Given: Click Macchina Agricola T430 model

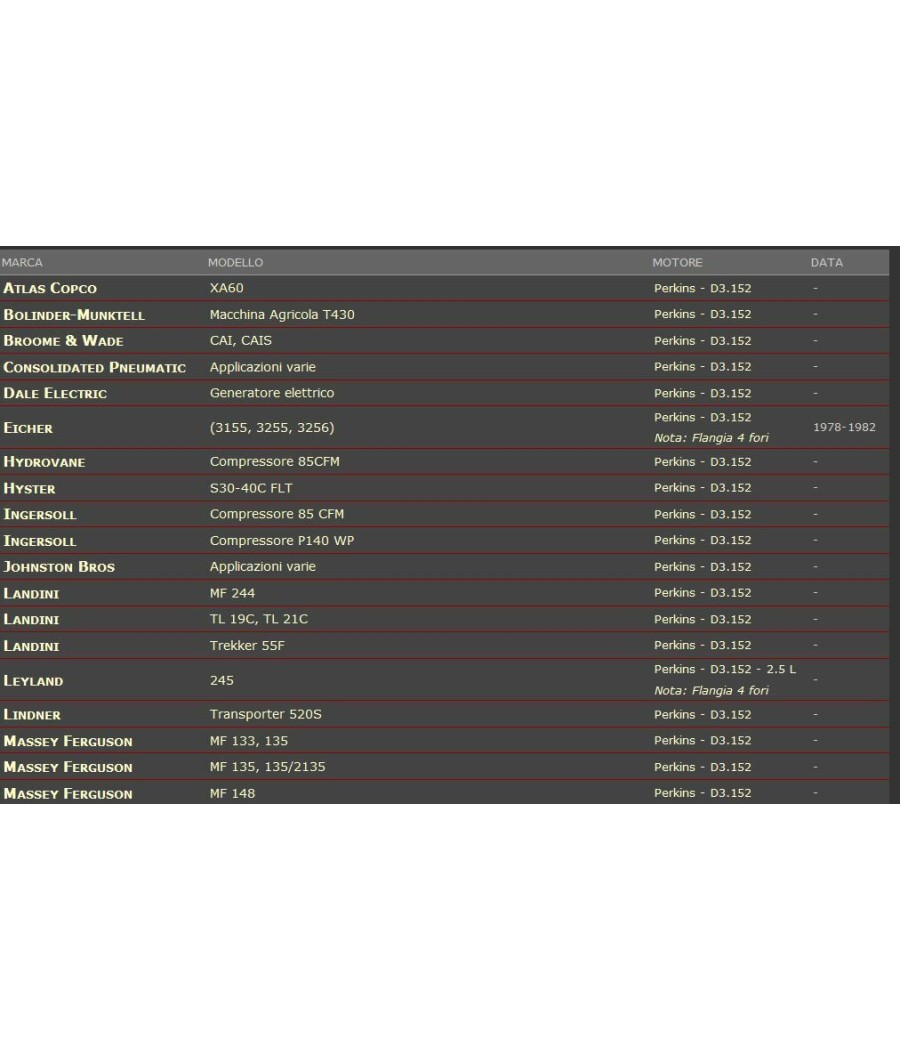Looking at the screenshot, I should 282,314.
